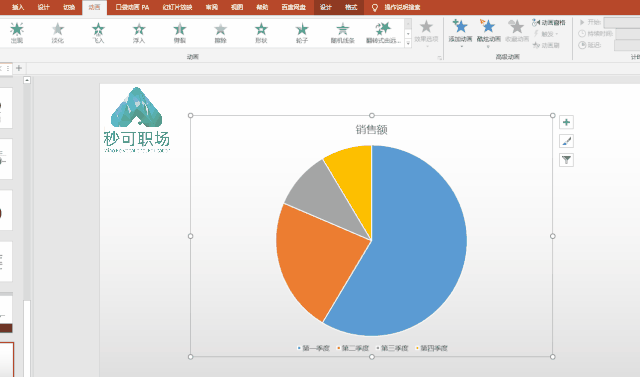
Task: Open the 口袋动画 PA tab
Action: click(132, 7)
